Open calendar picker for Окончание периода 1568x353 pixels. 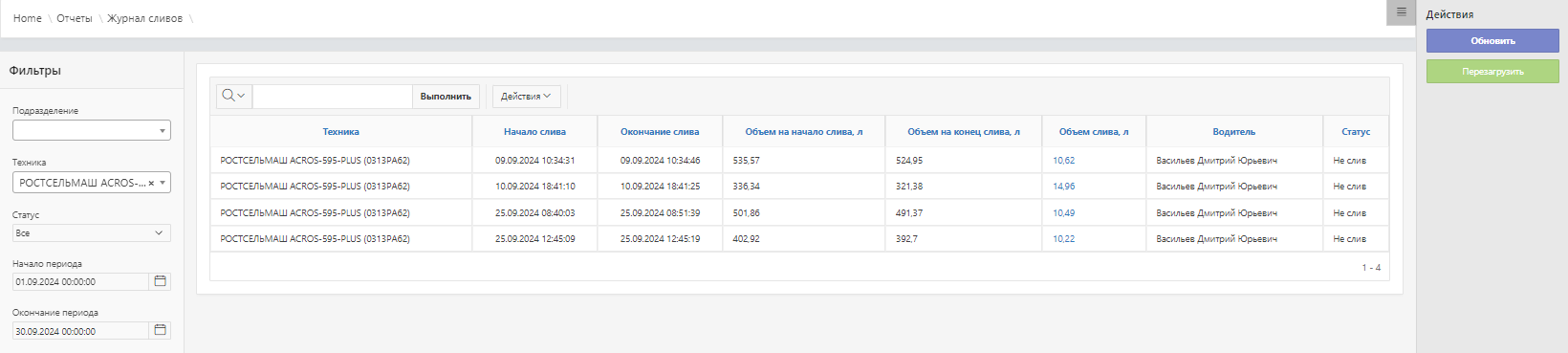[161, 330]
